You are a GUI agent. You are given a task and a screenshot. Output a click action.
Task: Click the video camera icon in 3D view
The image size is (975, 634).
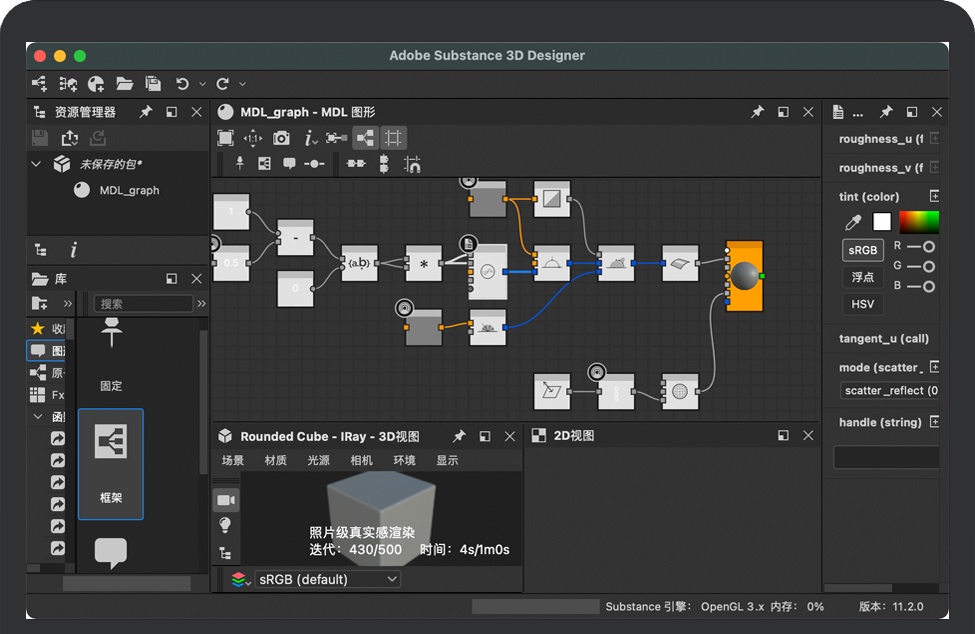click(x=226, y=500)
